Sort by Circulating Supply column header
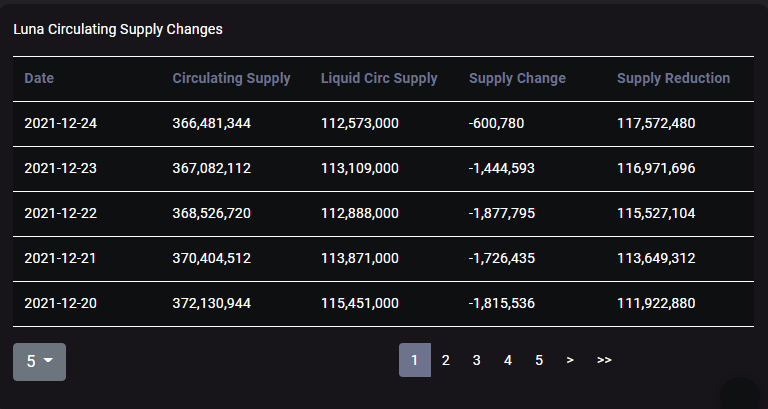The width and height of the screenshot is (768, 409). [x=231, y=78]
